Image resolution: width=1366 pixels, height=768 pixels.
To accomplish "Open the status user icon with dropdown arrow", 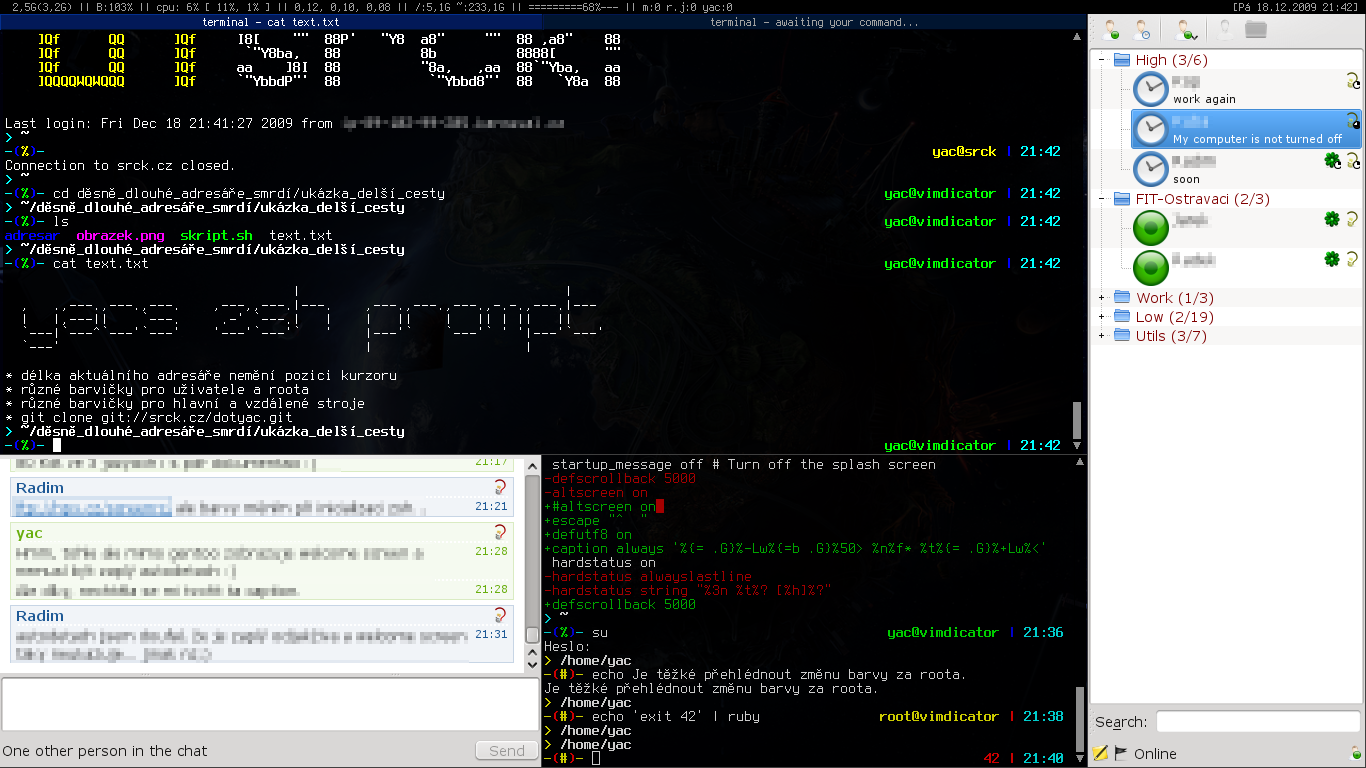I will (1187, 30).
